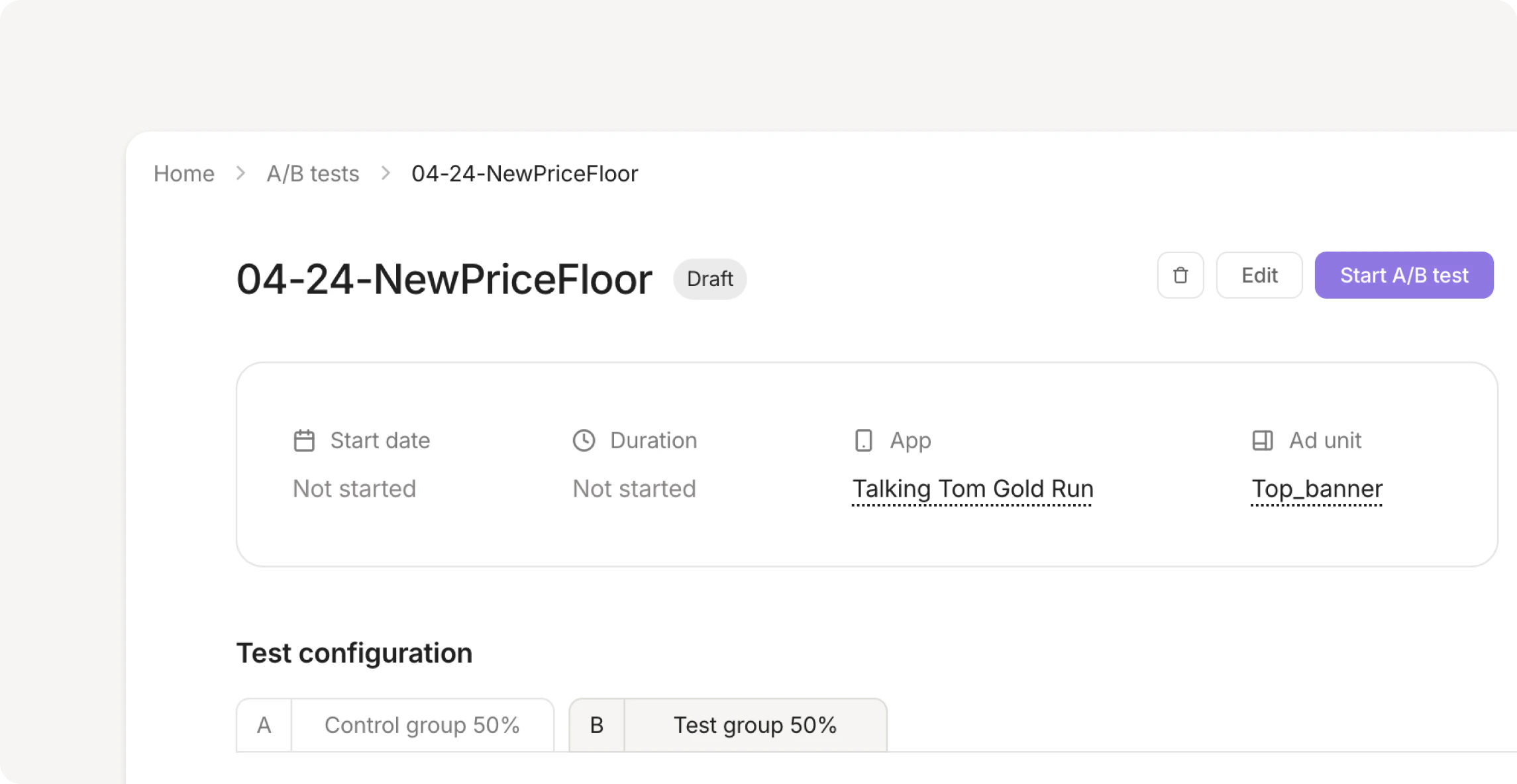
Task: Click the A variant letter badge
Action: [x=264, y=725]
